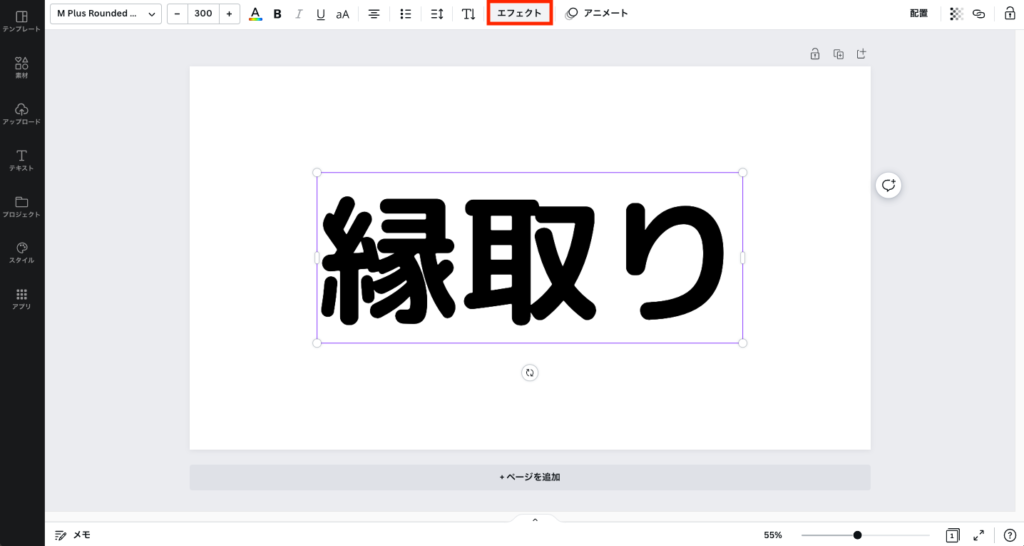Lock the element with toolbar padlock
The height and width of the screenshot is (546, 1024).
1009,14
